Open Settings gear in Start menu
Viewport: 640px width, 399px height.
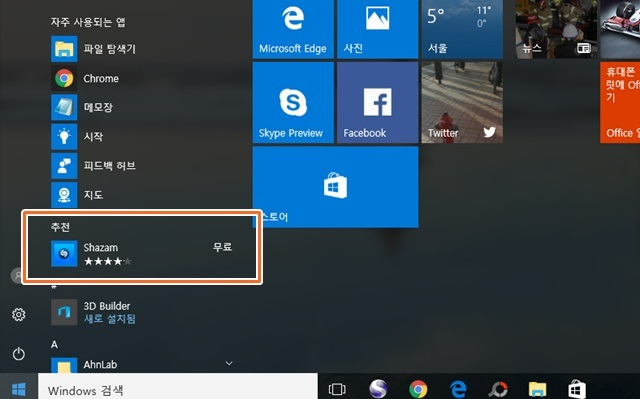pyautogui.click(x=18, y=315)
